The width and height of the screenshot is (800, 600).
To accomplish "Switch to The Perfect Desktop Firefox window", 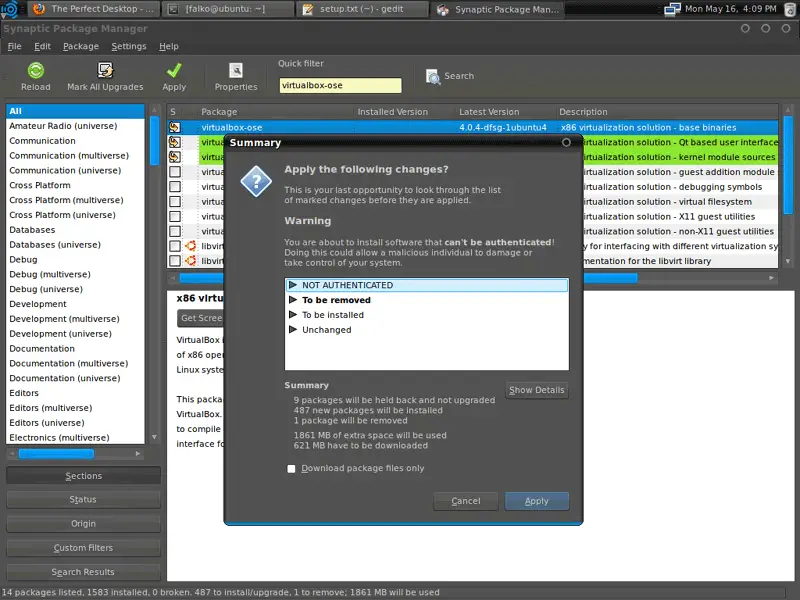I will [94, 9].
